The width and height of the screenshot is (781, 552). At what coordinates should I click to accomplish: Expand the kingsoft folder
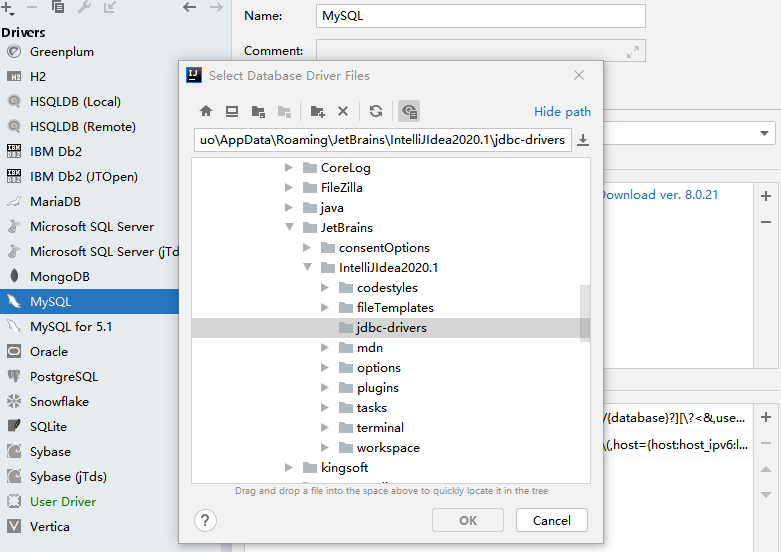click(288, 467)
